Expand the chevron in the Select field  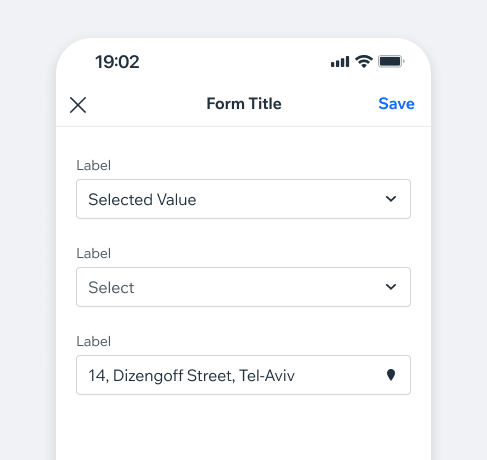point(391,287)
